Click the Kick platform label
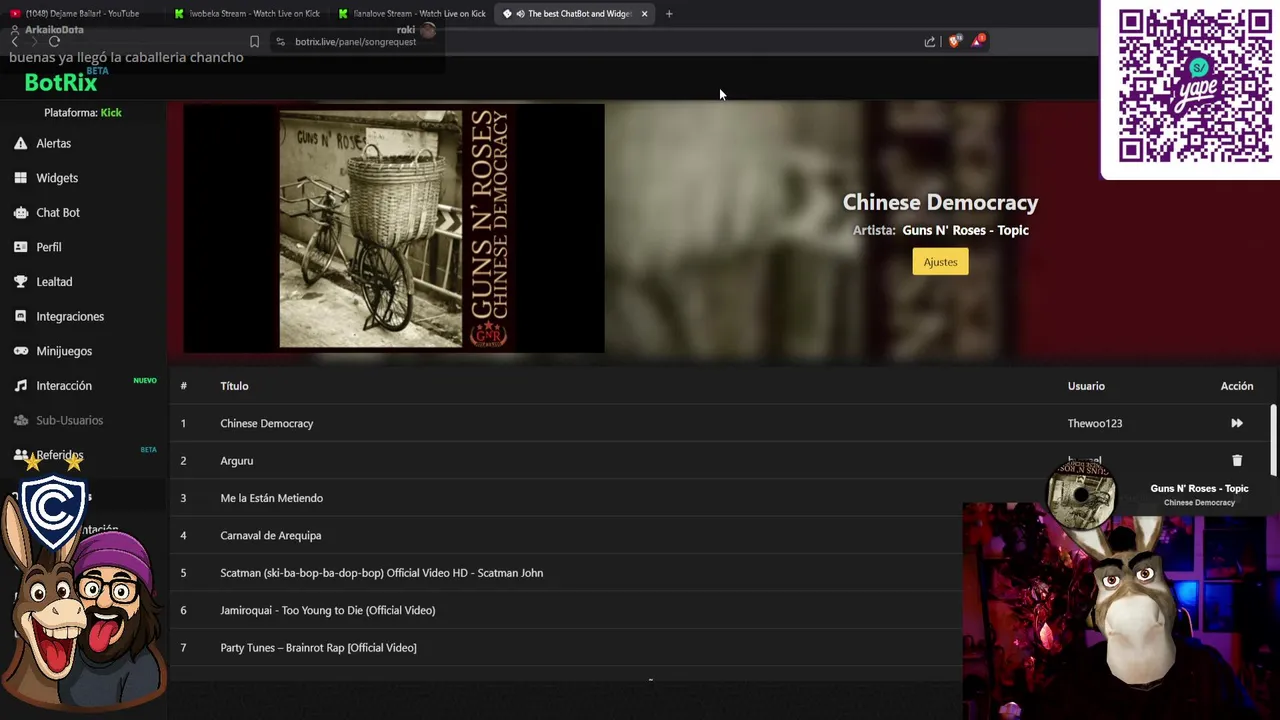1280x720 pixels. (111, 113)
